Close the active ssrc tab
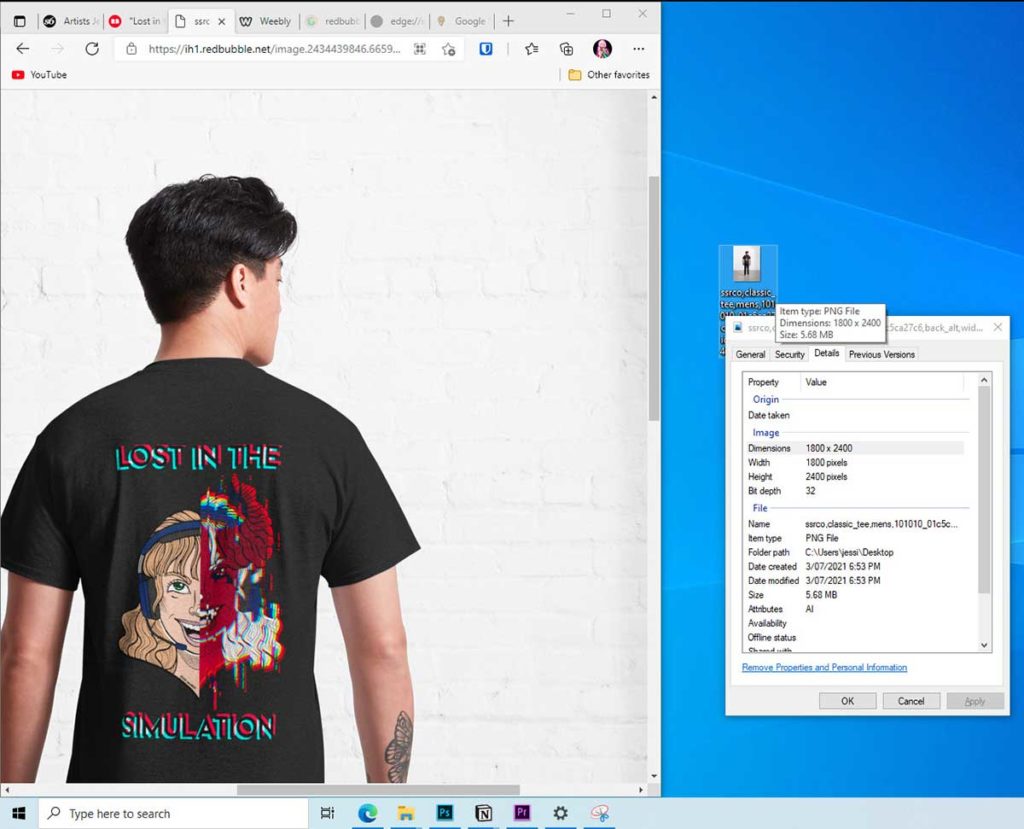The image size is (1024, 829). (221, 22)
